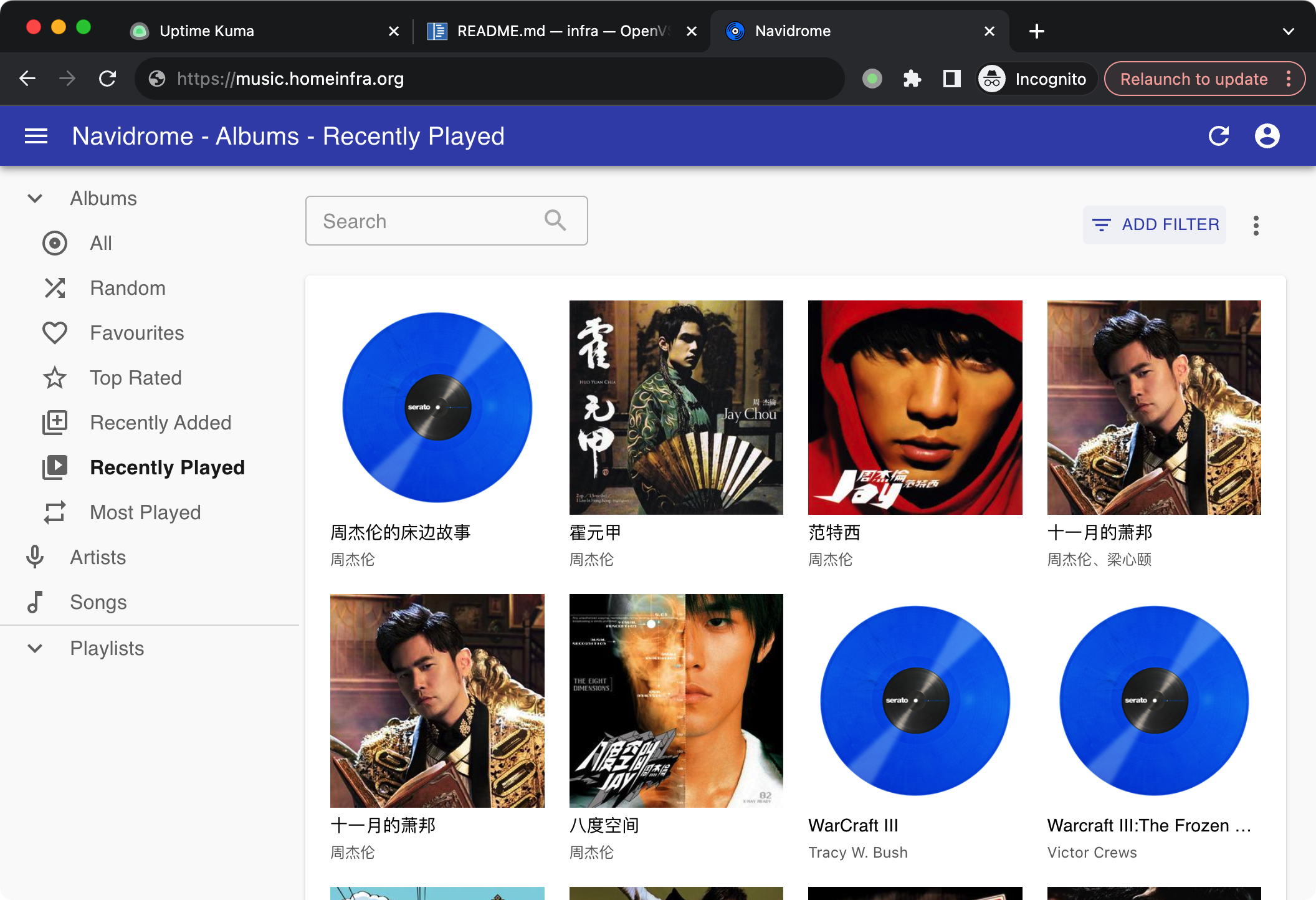This screenshot has width=1316, height=900.
Task: Click the album Search field
Action: click(x=430, y=221)
